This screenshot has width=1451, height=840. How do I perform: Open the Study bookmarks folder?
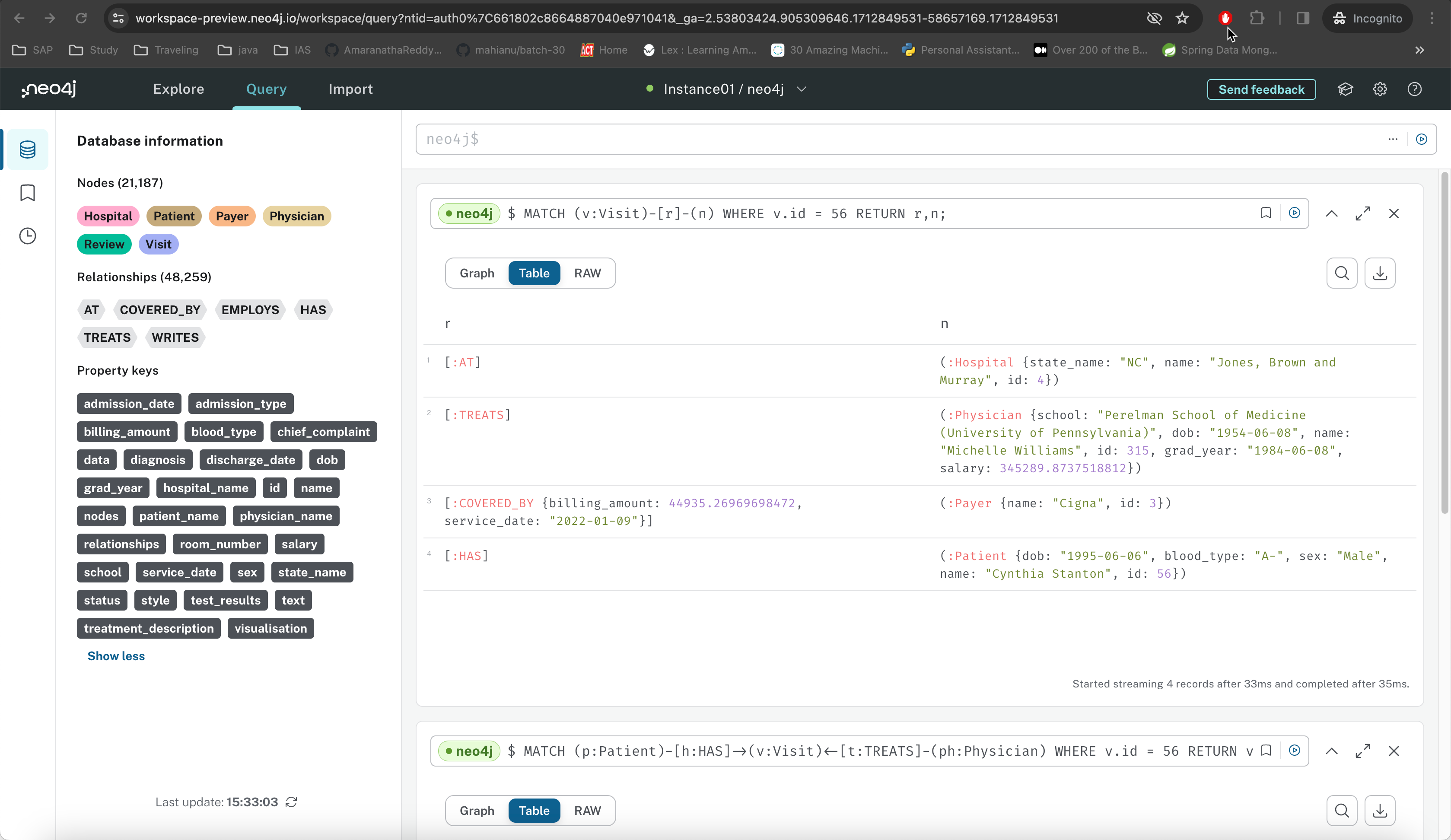point(93,50)
